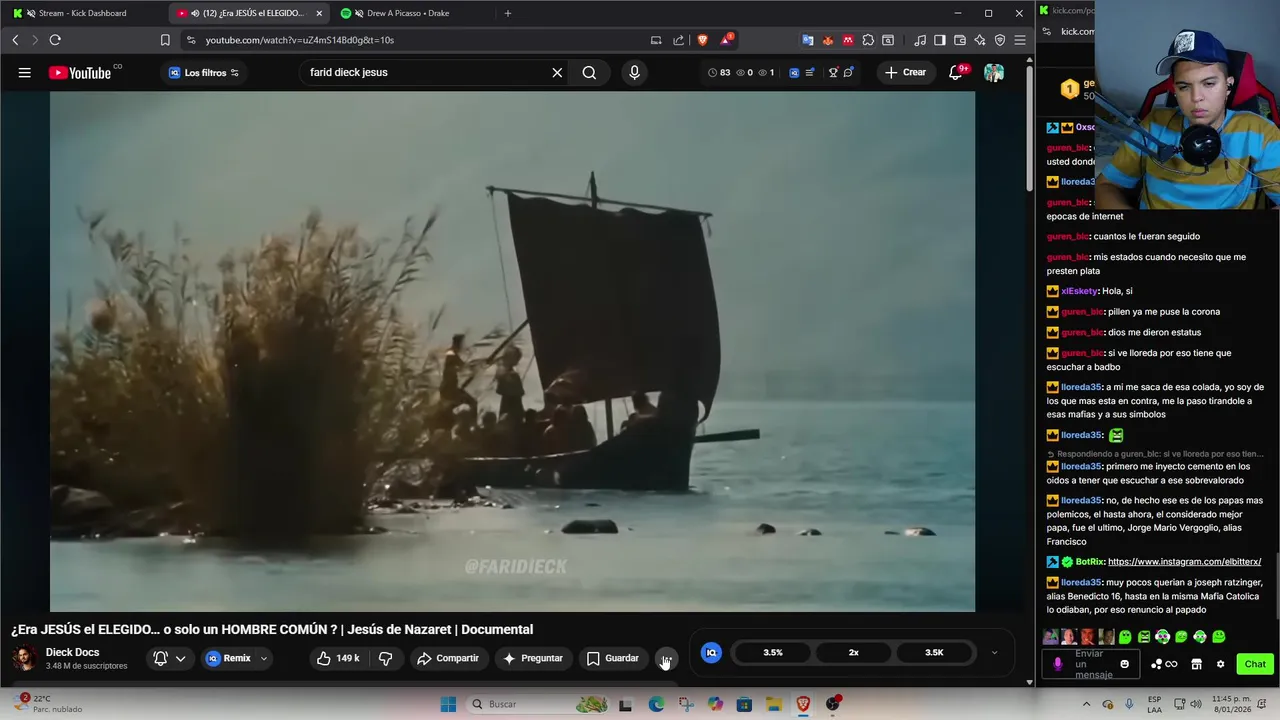The width and height of the screenshot is (1280, 720).
Task: Click the search magnifier button
Action: coord(589,72)
